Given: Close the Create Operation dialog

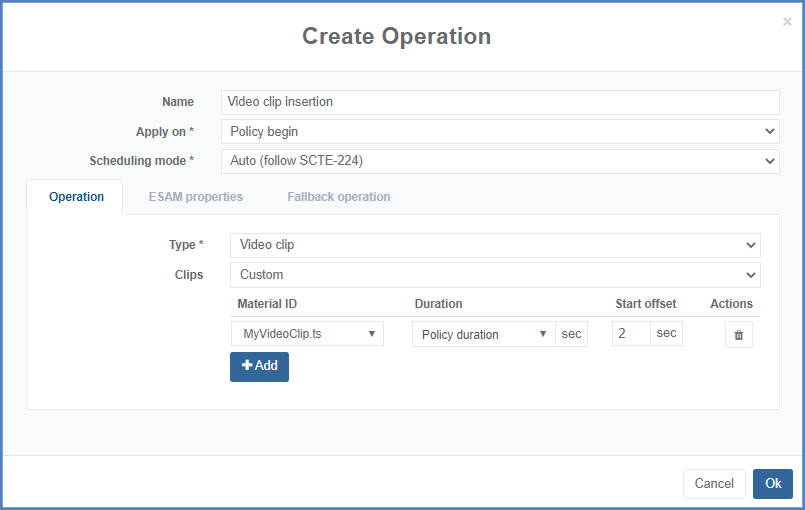Looking at the screenshot, I should (x=787, y=21).
